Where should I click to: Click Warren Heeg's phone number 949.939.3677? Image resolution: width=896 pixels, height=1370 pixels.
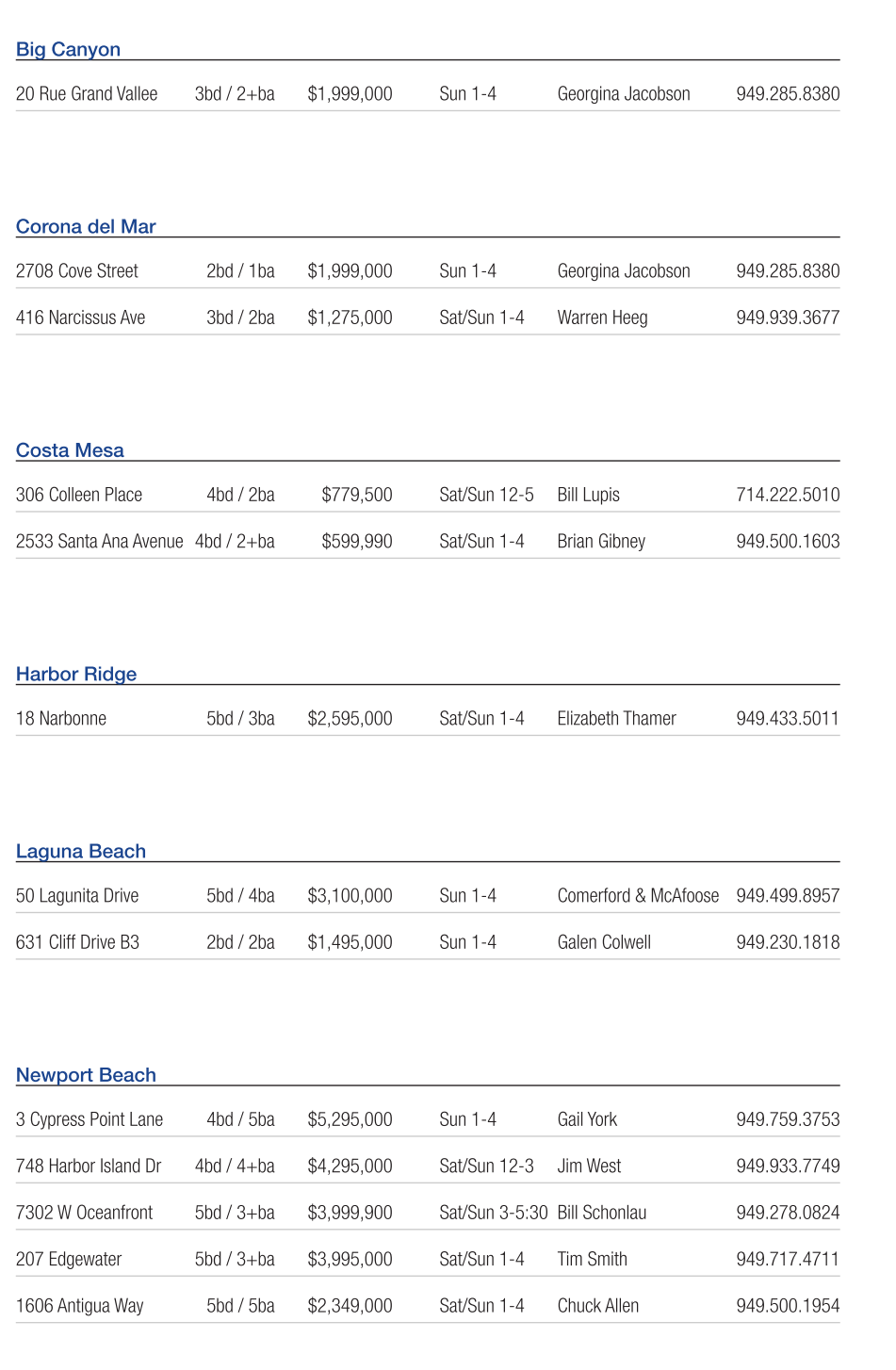pyautogui.click(x=788, y=318)
